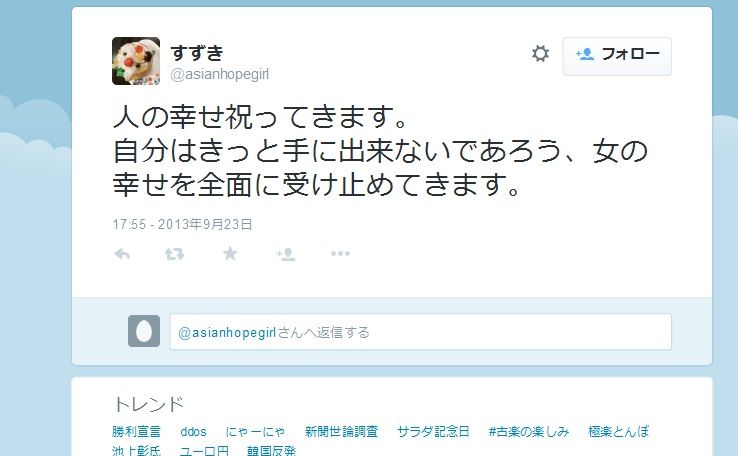Favorite the tweet with star icon
Viewport: 738px width, 456px height.
click(230, 254)
